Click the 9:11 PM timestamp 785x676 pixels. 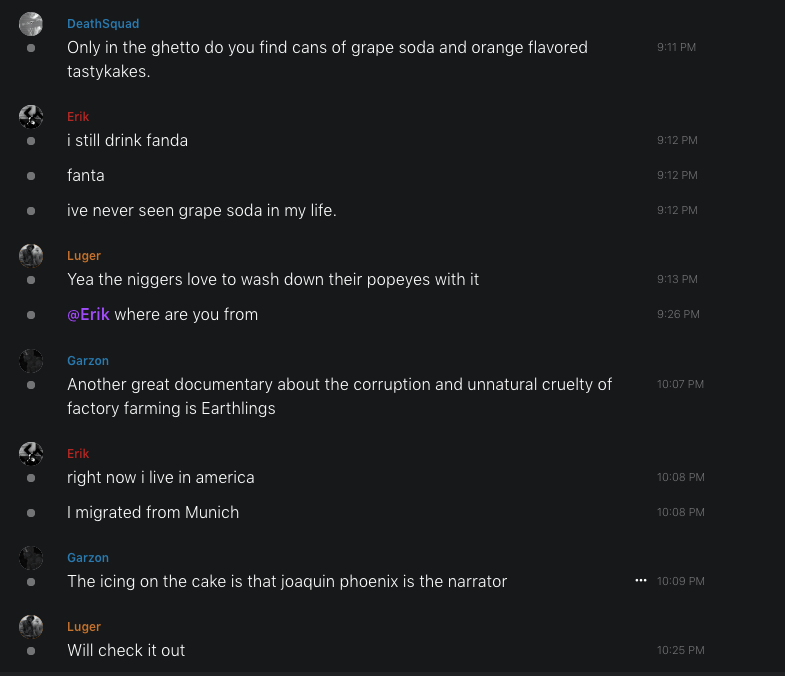point(677,47)
